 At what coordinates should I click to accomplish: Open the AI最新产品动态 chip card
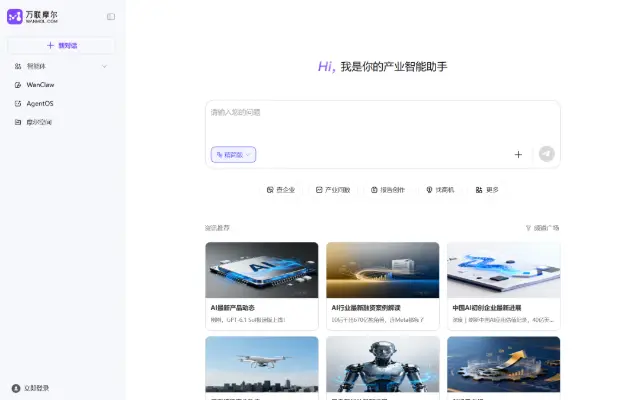(x=262, y=286)
